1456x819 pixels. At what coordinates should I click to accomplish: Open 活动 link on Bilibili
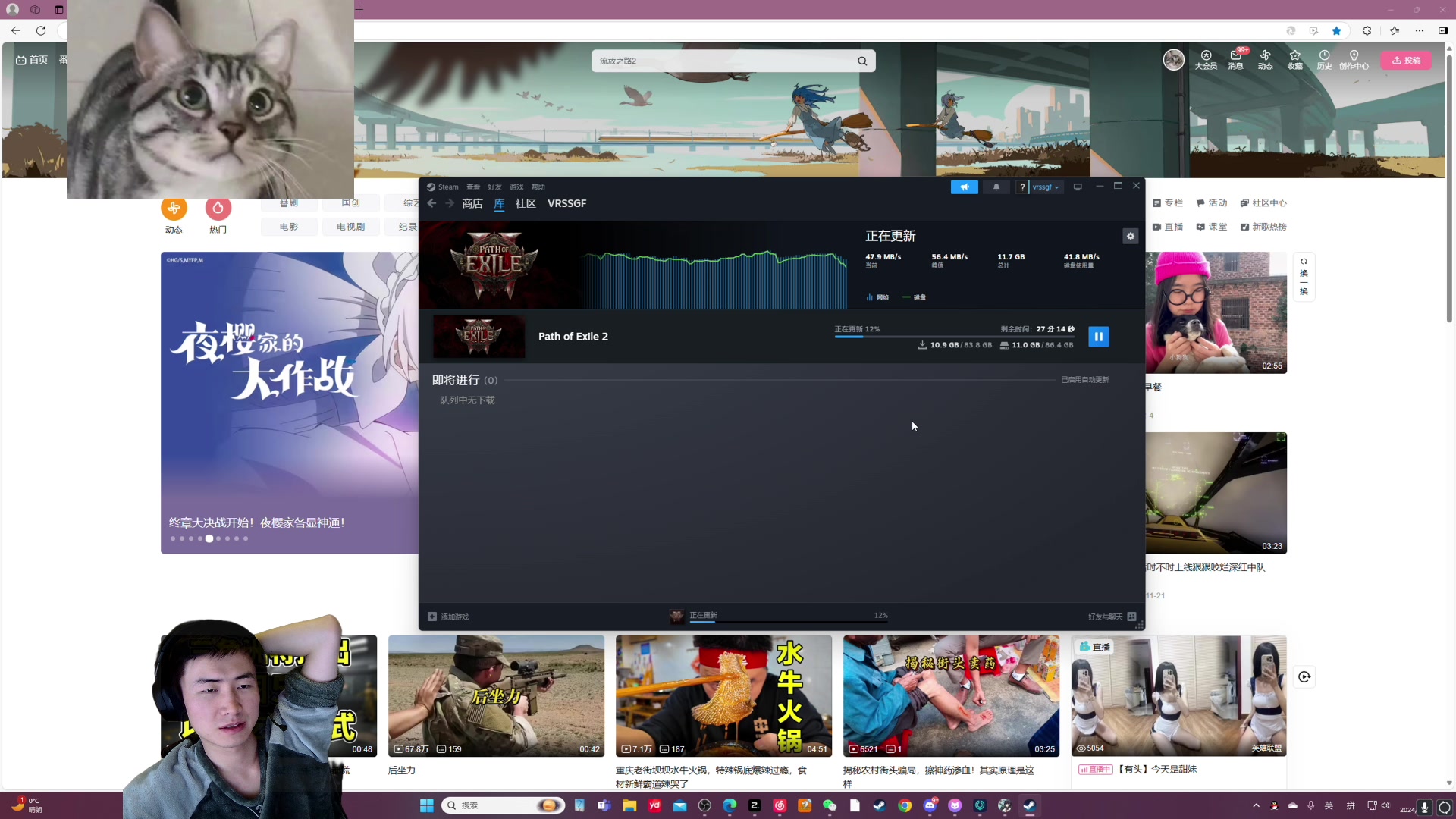click(1212, 203)
